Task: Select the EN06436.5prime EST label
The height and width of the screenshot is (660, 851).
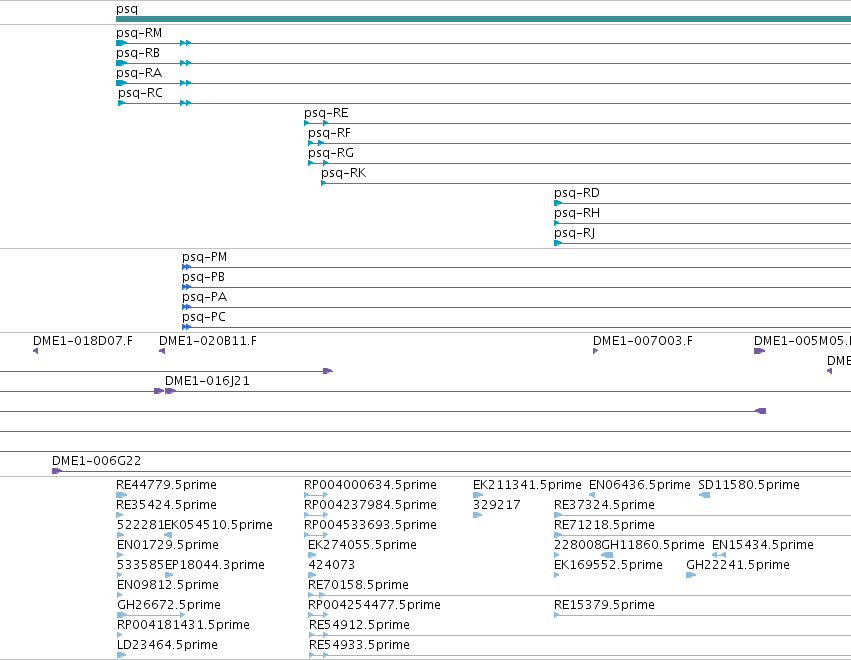Action: coord(640,485)
